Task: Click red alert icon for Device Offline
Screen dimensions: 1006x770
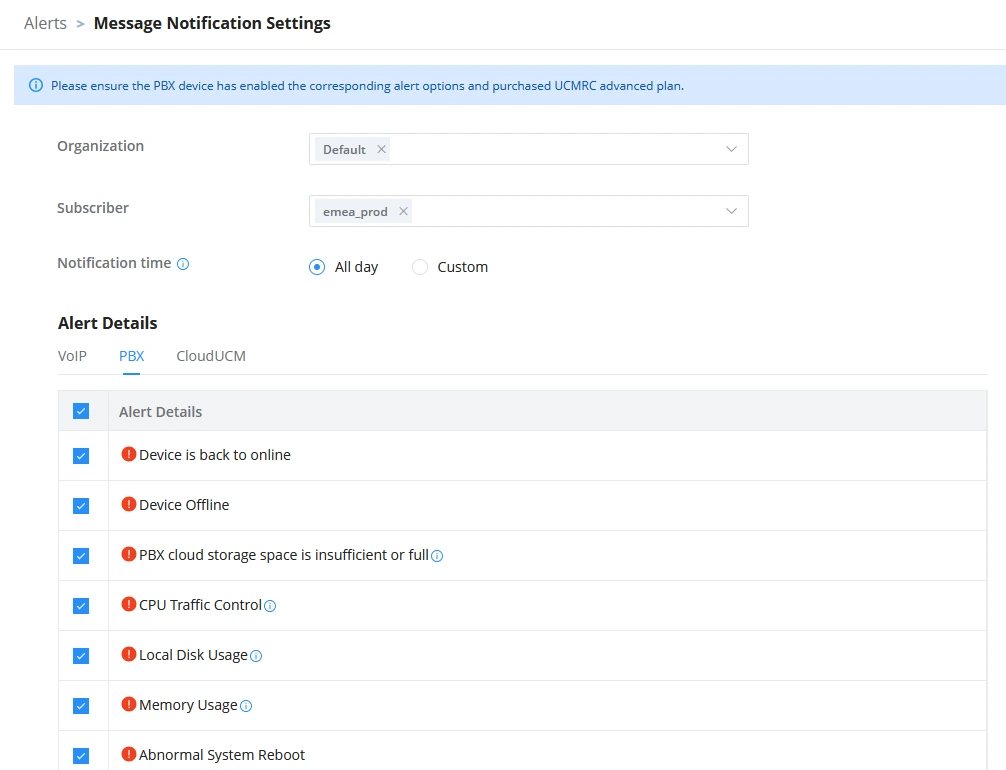Action: (x=129, y=504)
